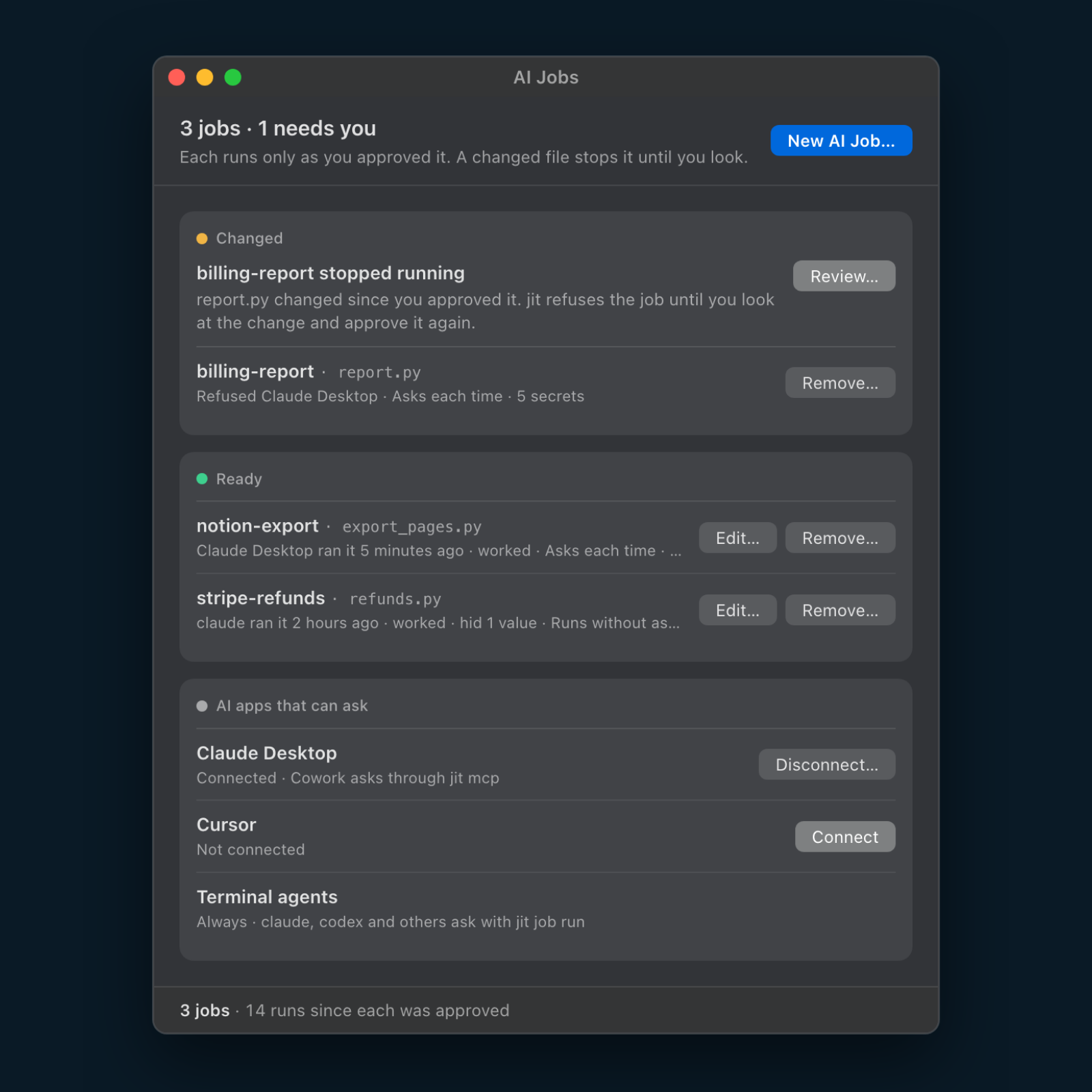Click the export_pages.py file name

412,527
